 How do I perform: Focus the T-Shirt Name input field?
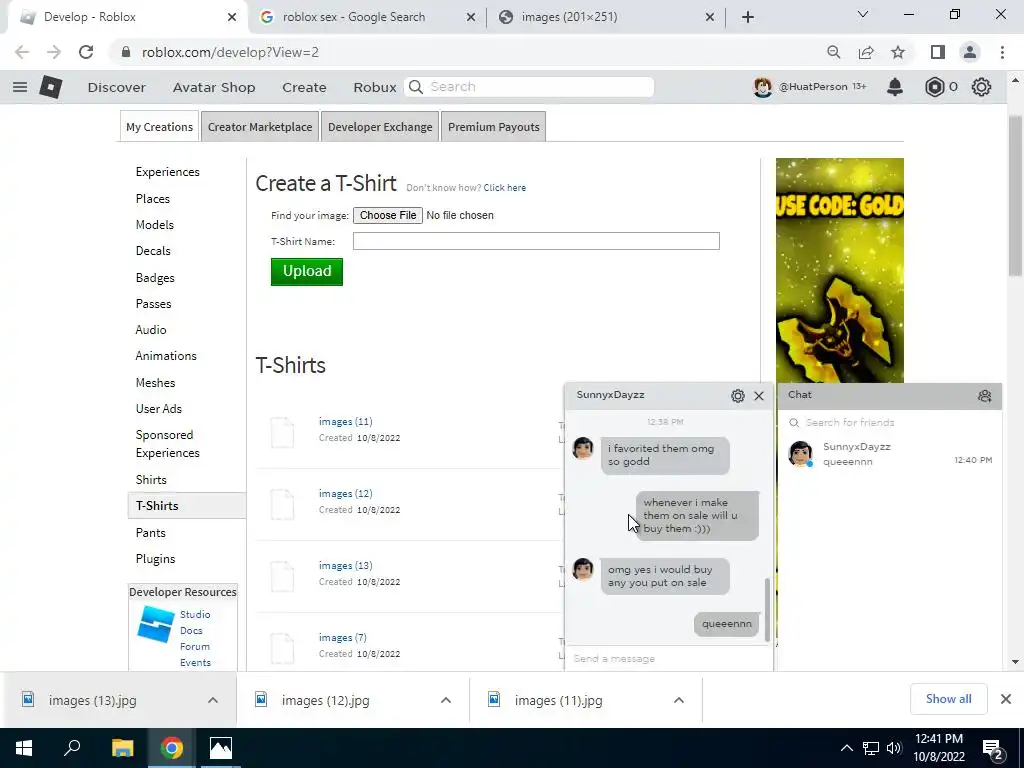pos(536,241)
